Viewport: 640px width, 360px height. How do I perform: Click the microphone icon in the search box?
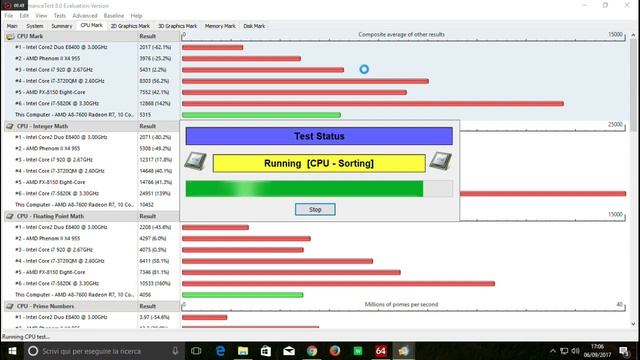coord(175,351)
